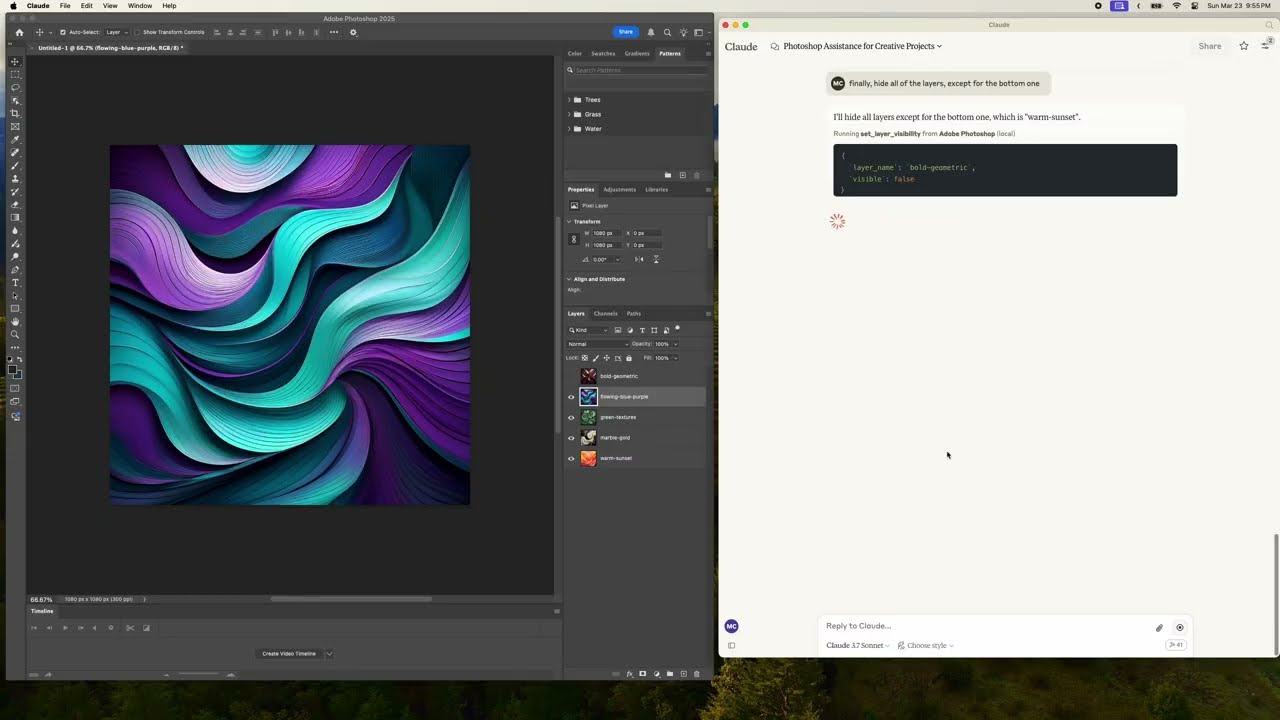The height and width of the screenshot is (720, 1280).
Task: Select the Rectangular Marquee tool
Action: click(x=15, y=75)
